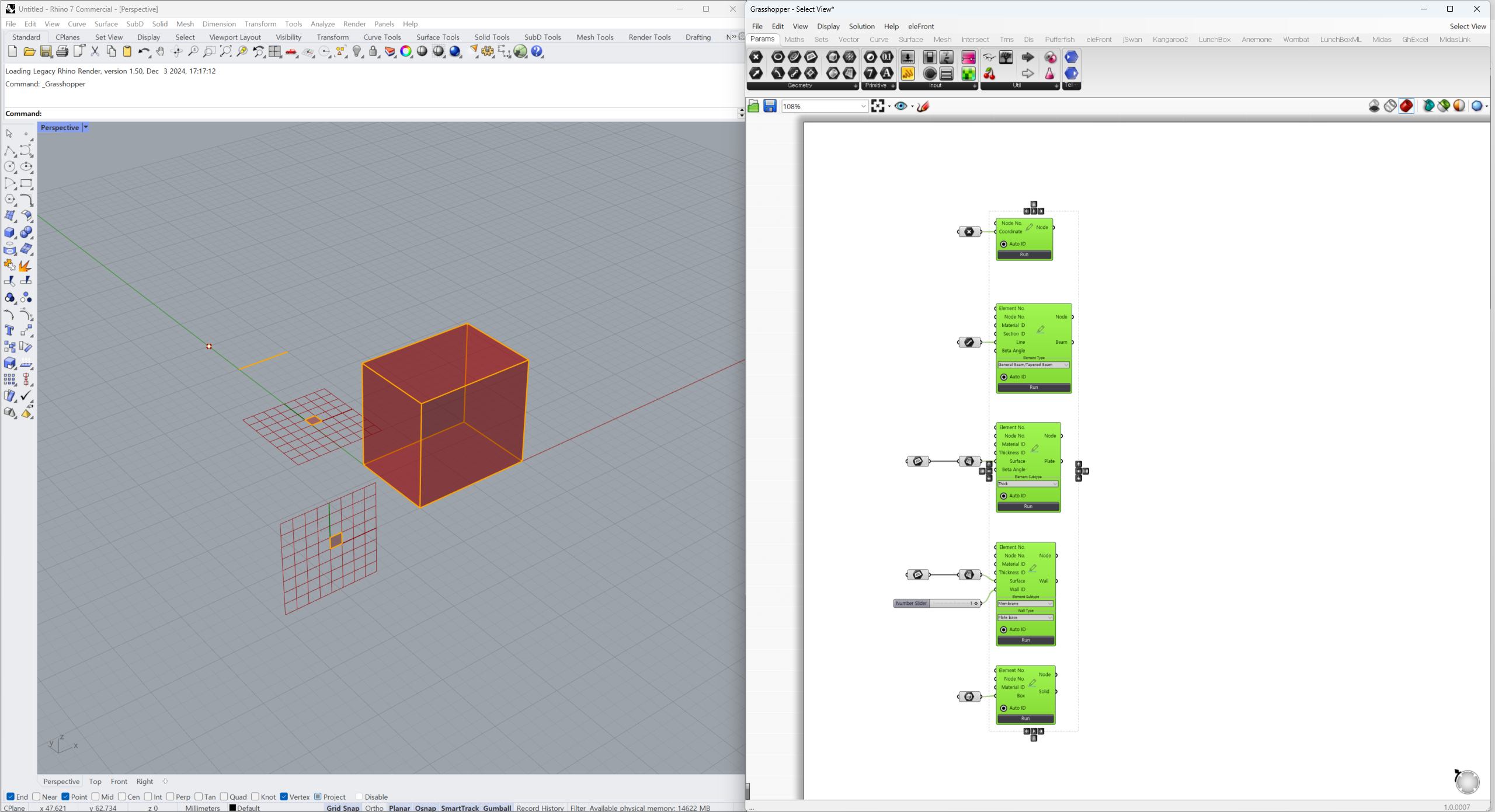The width and height of the screenshot is (1495, 812).
Task: Select the box solid tool in left sidebar
Action: pyautogui.click(x=10, y=232)
